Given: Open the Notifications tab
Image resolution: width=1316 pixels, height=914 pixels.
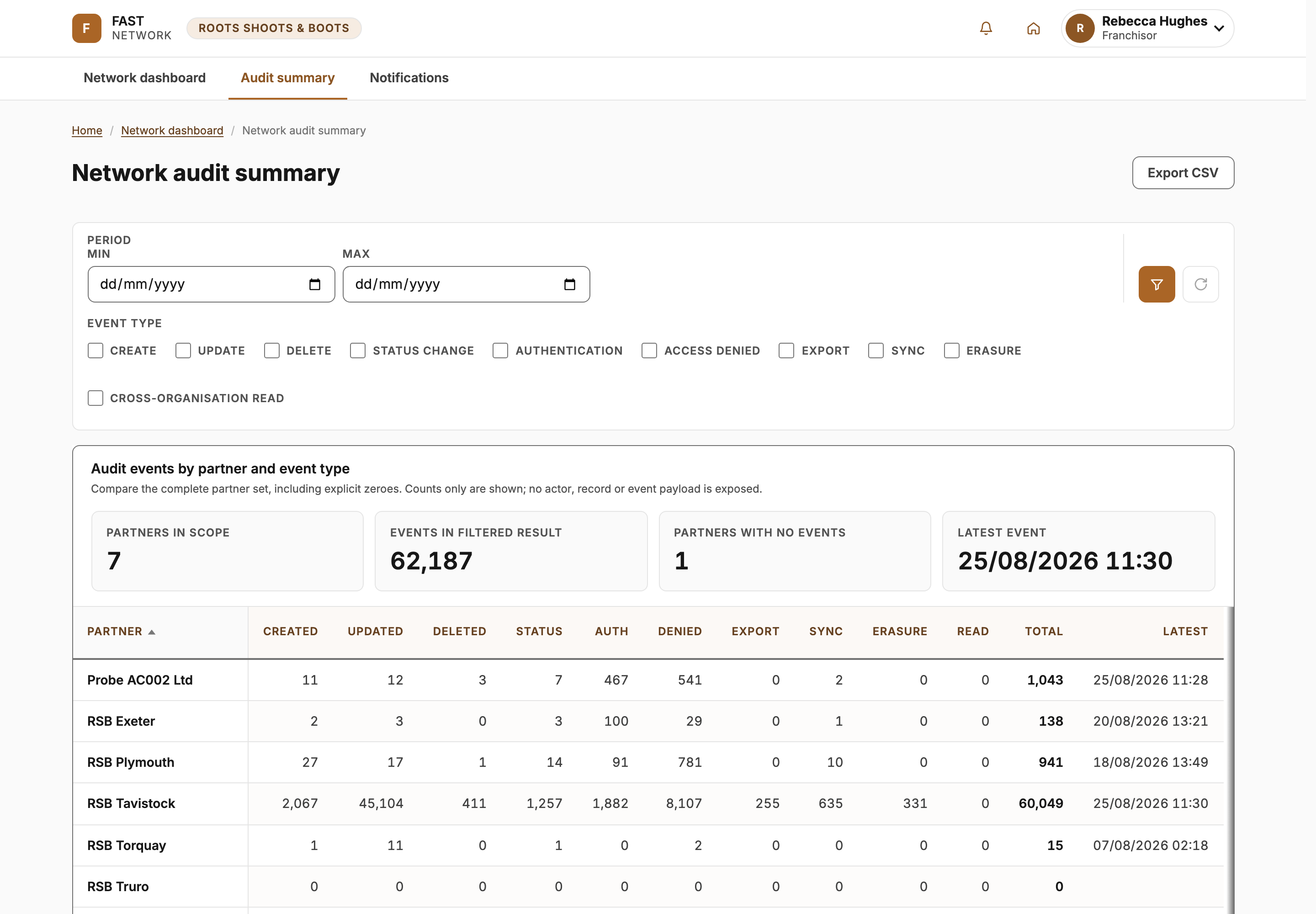Looking at the screenshot, I should (409, 78).
